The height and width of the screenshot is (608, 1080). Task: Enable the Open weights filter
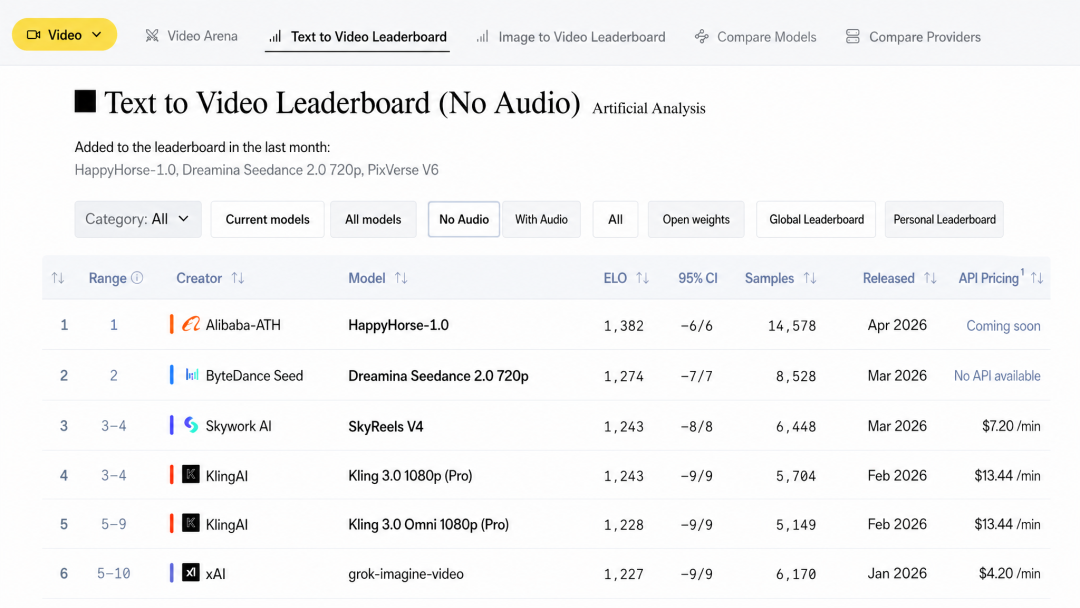tap(696, 219)
